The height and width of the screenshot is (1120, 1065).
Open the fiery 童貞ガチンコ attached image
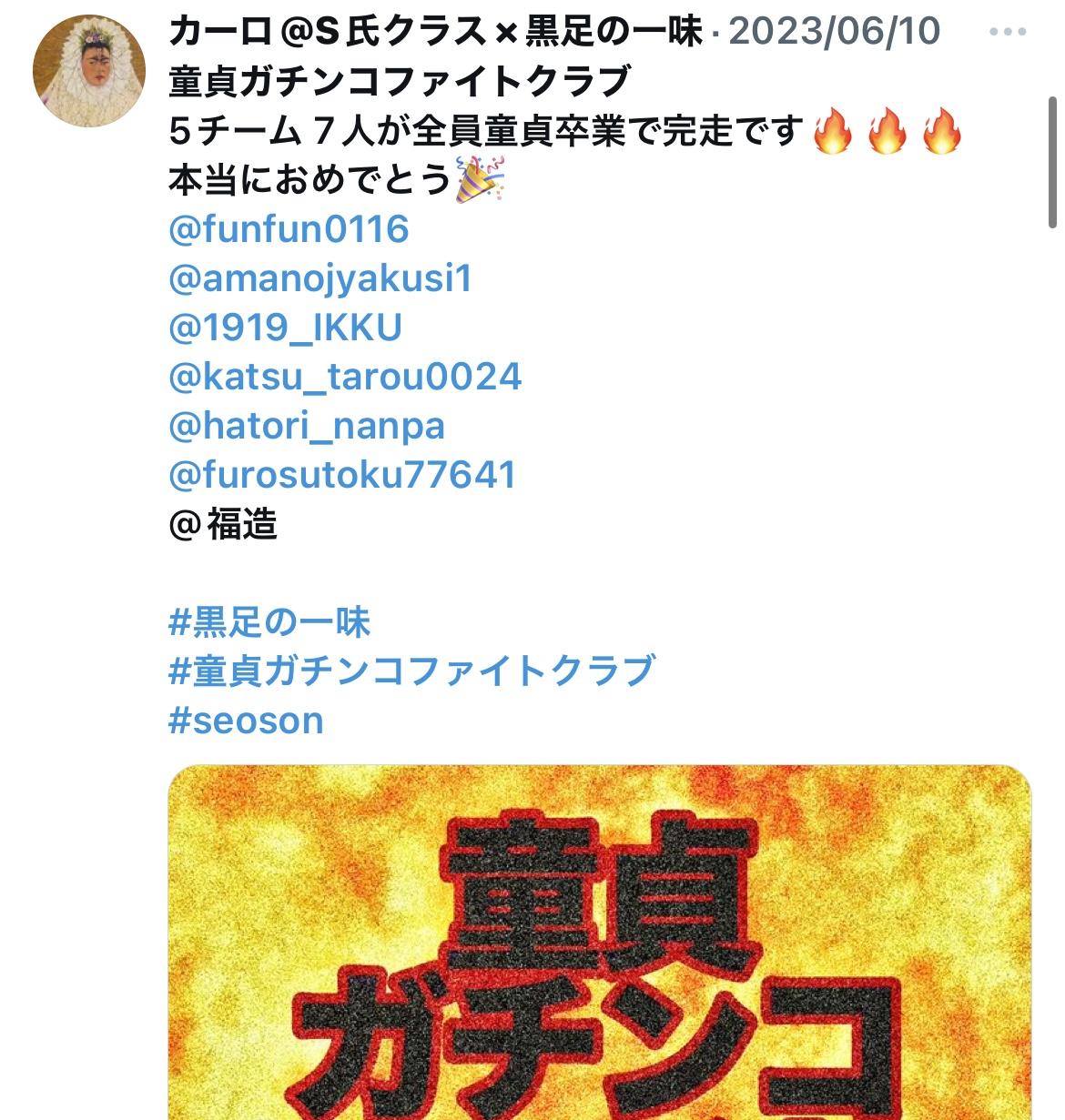pyautogui.click(x=600, y=943)
